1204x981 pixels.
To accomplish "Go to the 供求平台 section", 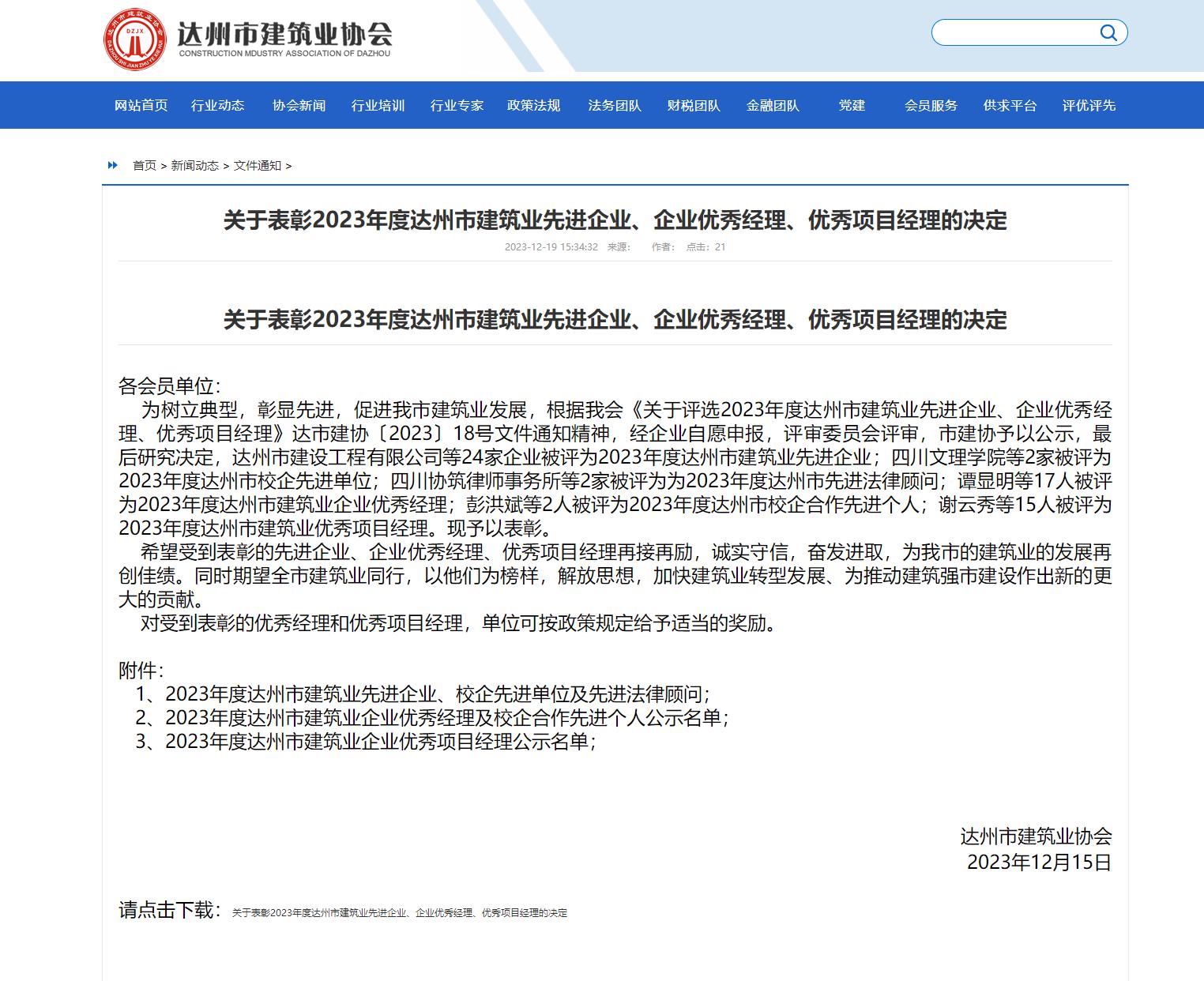I will click(1010, 105).
